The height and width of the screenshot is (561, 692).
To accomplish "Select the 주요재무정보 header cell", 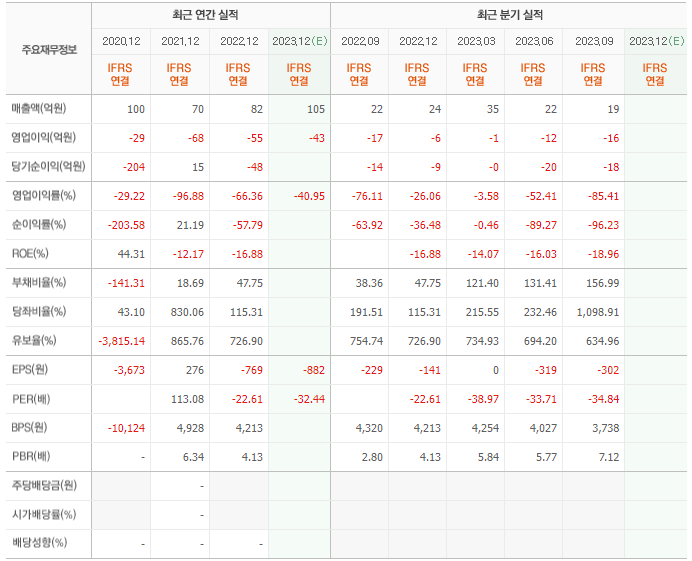I will tap(49, 49).
